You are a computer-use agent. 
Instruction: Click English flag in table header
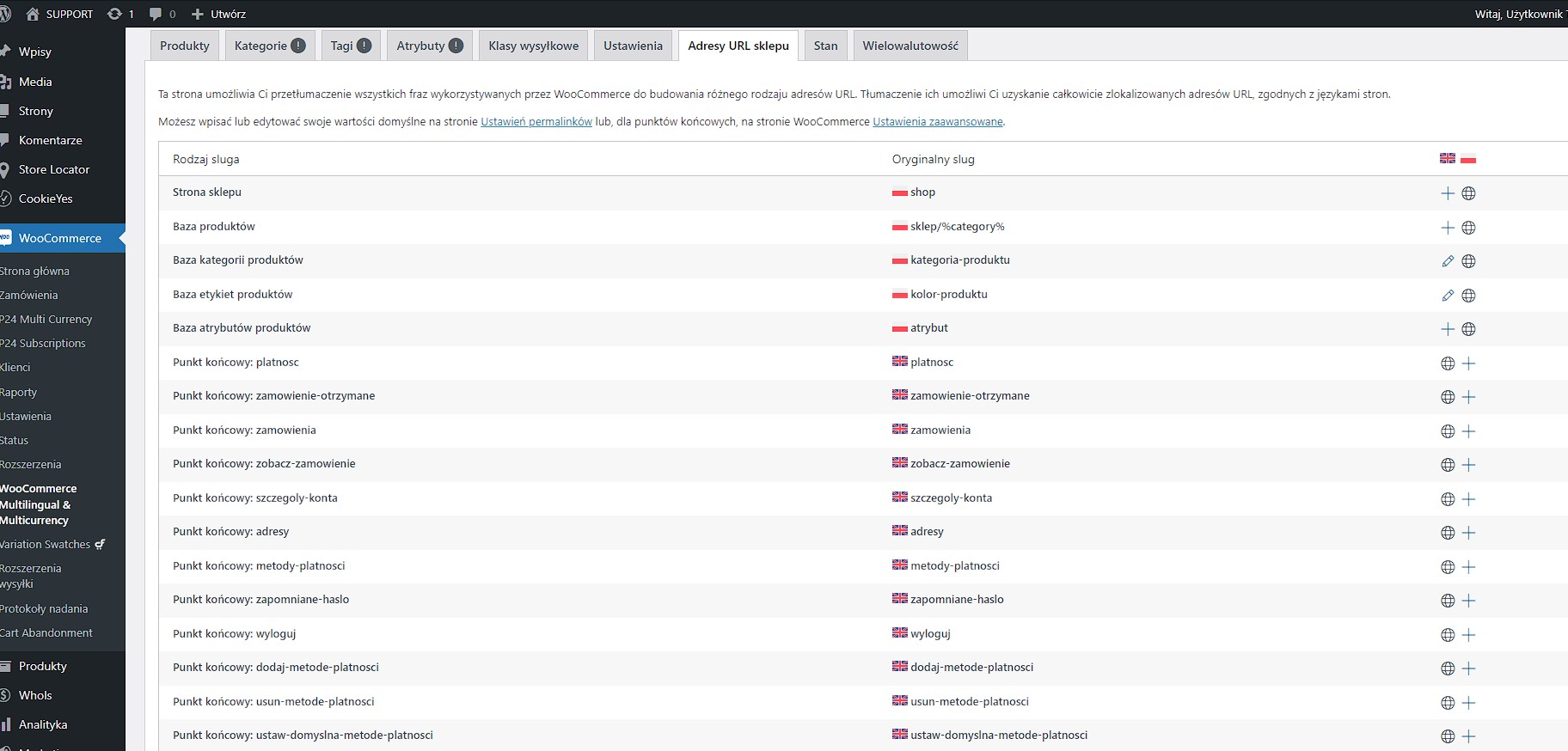coord(1448,158)
